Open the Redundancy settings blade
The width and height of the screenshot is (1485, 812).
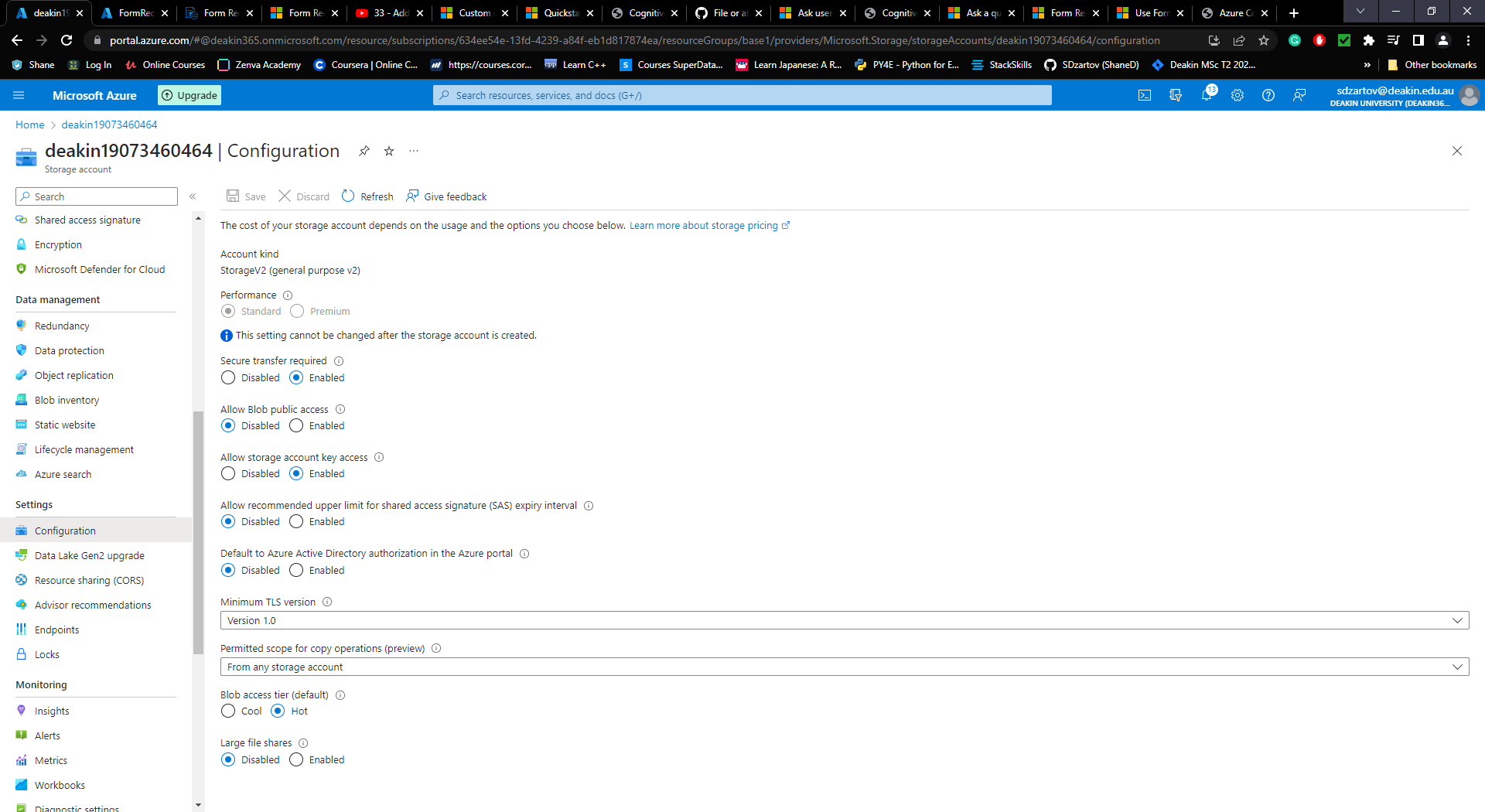coord(61,326)
